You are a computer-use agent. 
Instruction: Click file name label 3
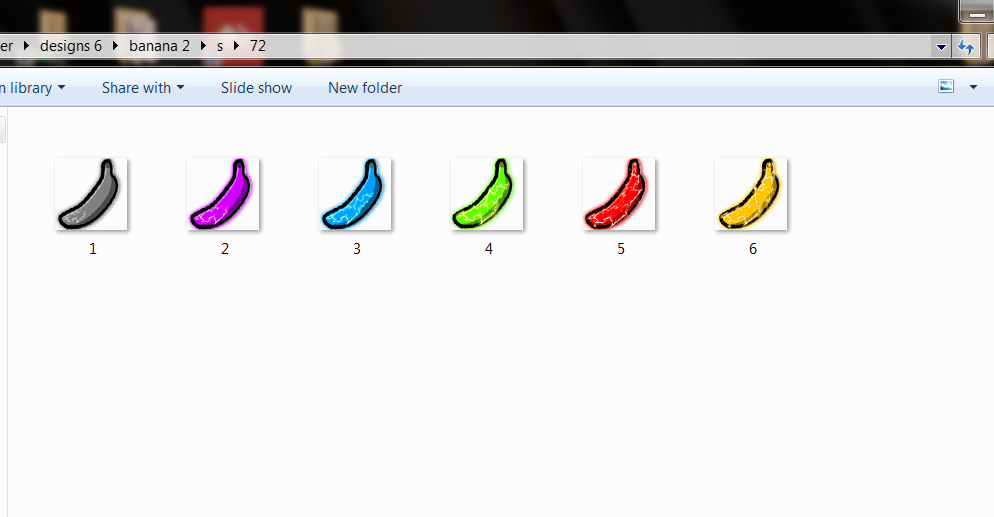[x=357, y=249]
